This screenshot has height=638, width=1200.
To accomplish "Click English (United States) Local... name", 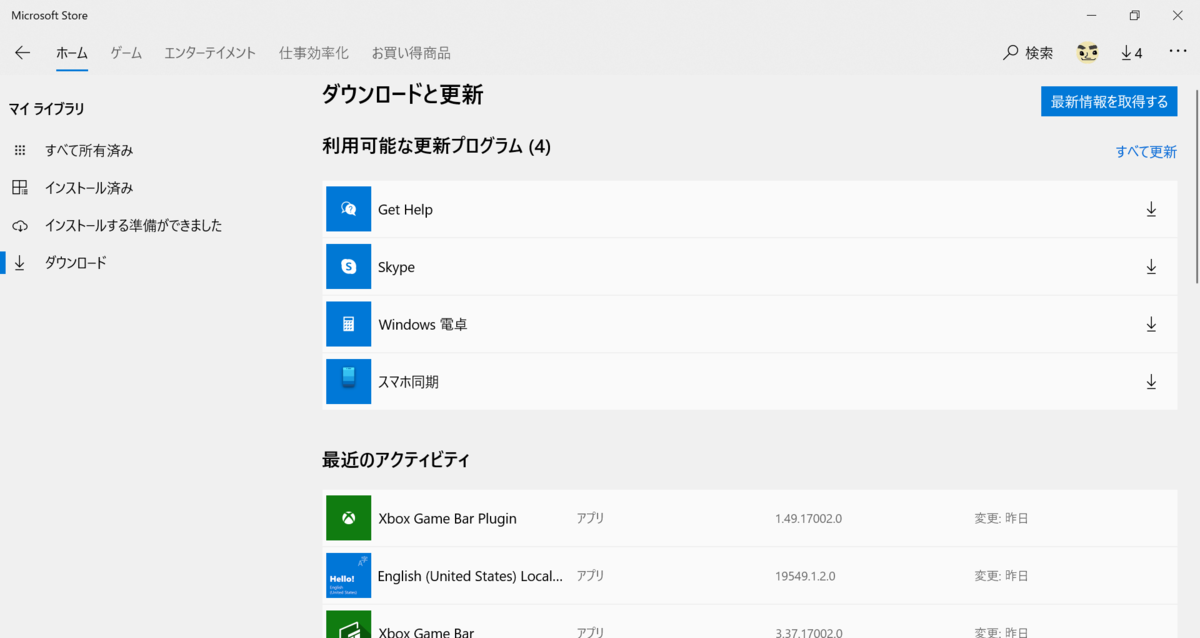I will pyautogui.click(x=470, y=576).
